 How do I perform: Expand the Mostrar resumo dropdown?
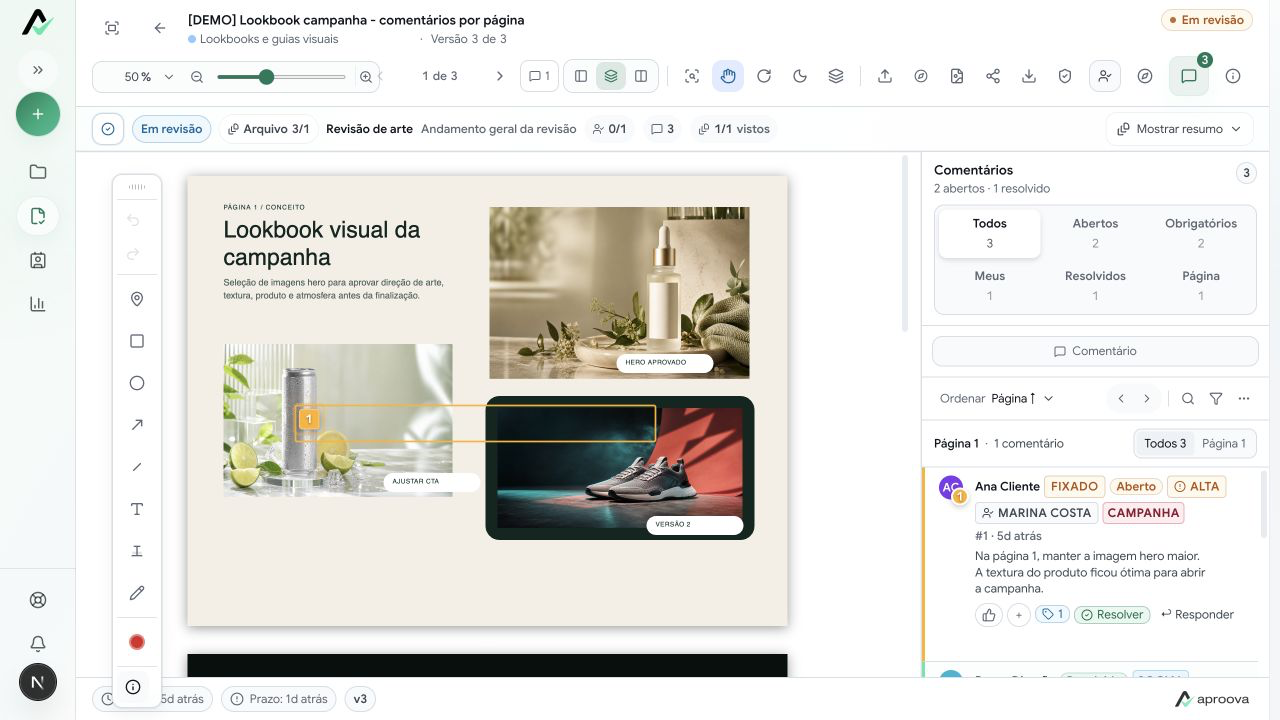1179,129
